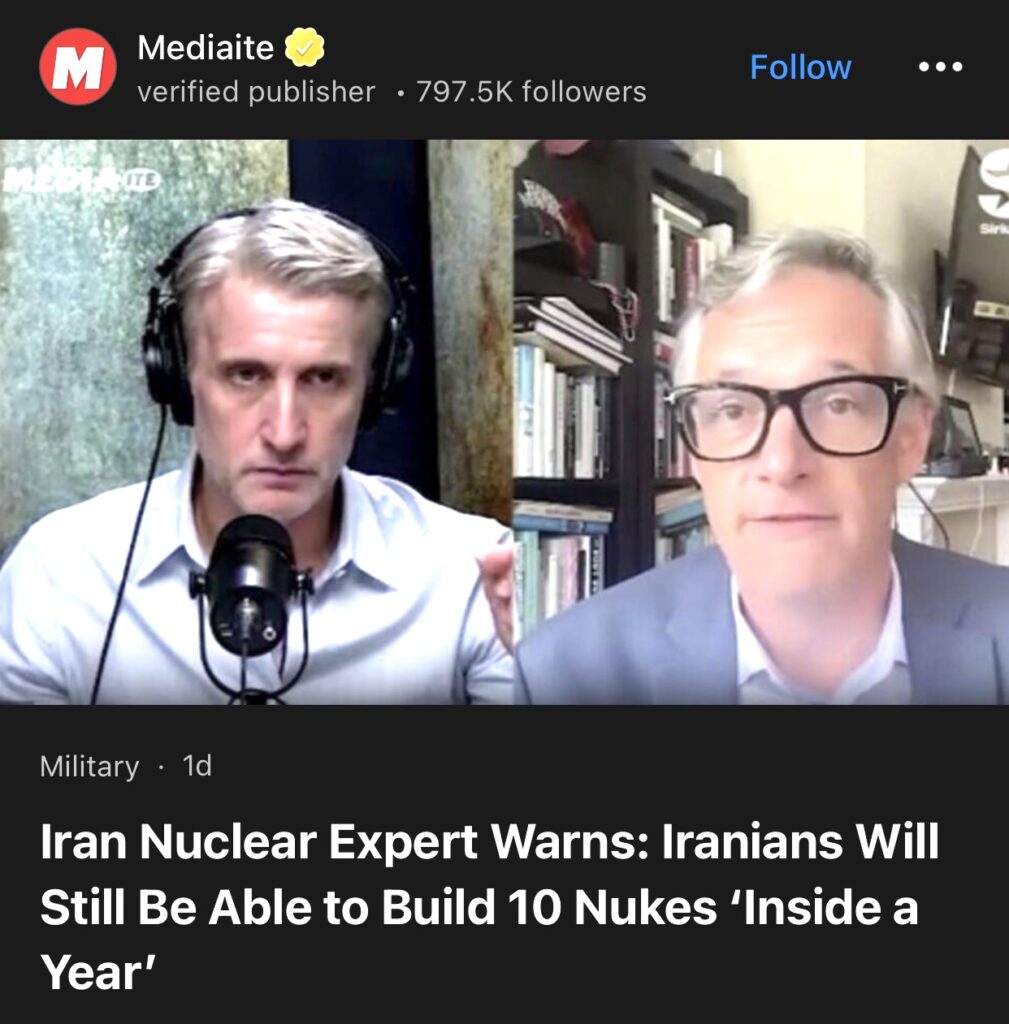The height and width of the screenshot is (1024, 1009).
Task: Tap the 1d timestamp
Action: 197,765
